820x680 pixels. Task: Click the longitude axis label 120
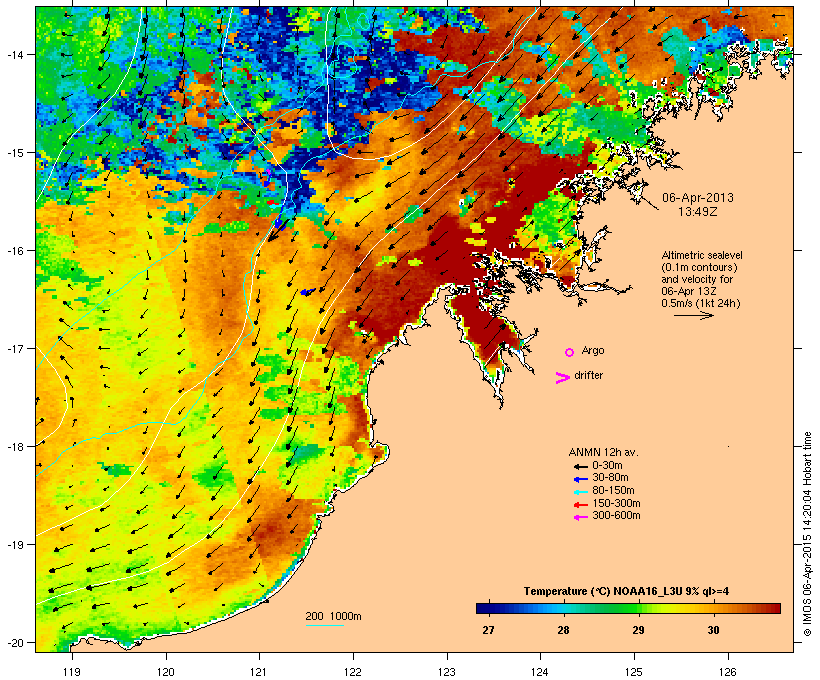point(166,672)
